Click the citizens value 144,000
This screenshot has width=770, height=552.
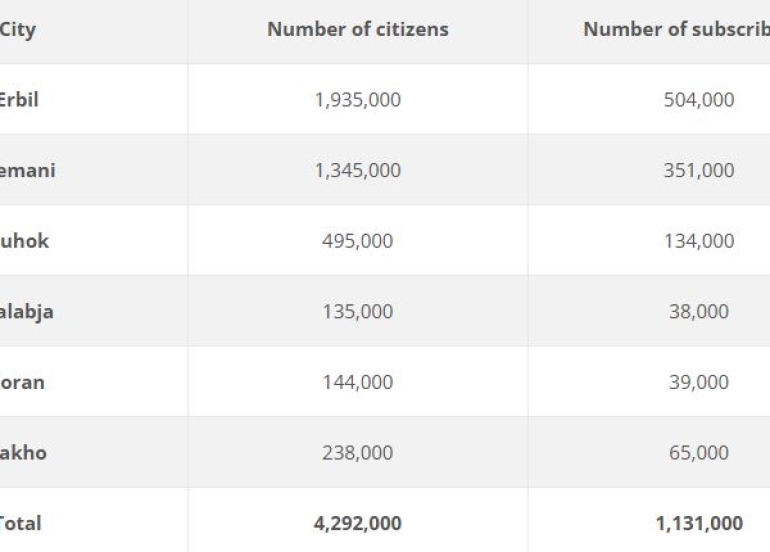point(357,382)
